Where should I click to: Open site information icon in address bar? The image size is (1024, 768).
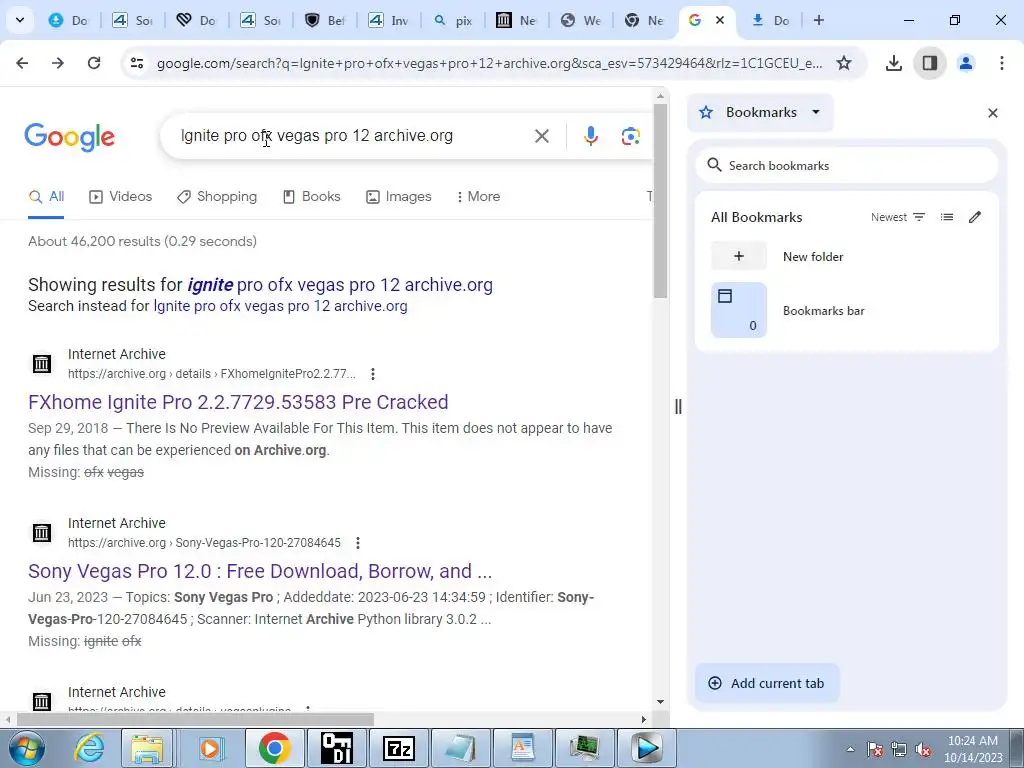[137, 63]
